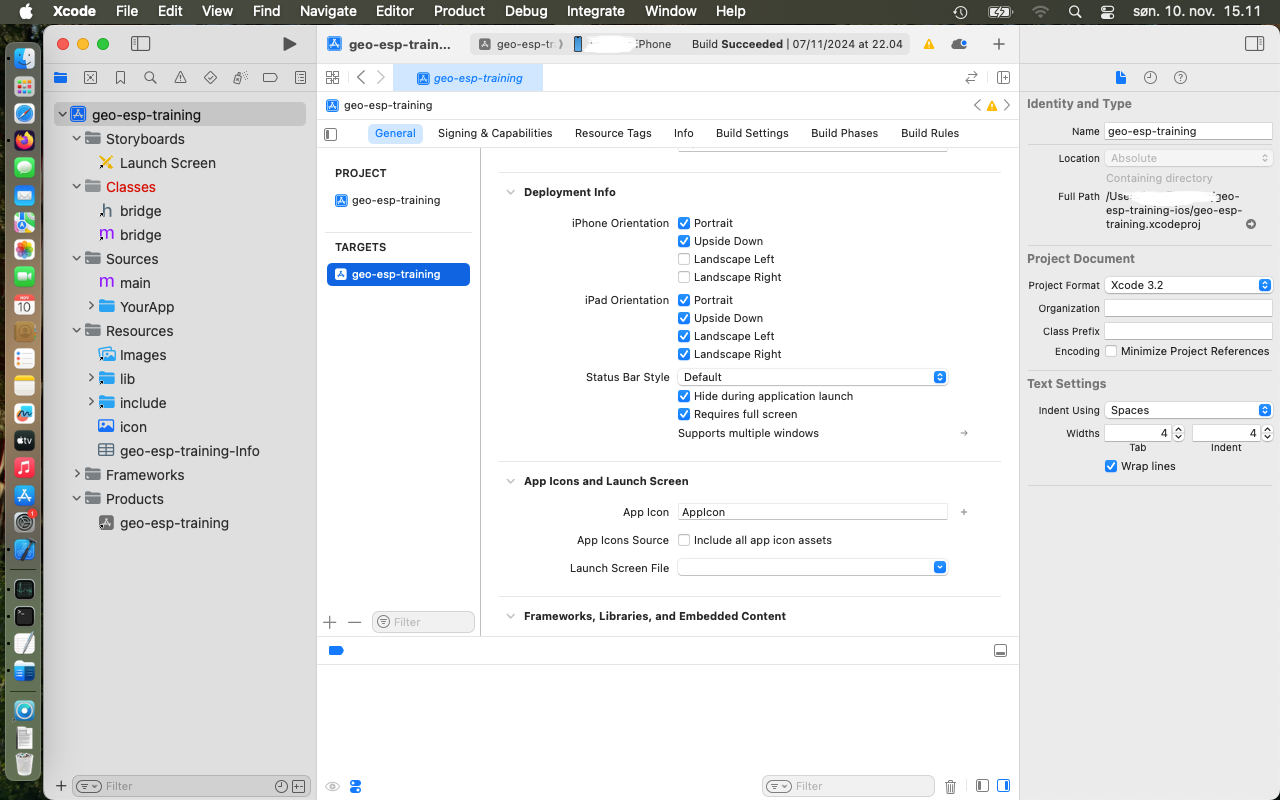
Task: Switch to Build Phases tab
Action: 844,133
